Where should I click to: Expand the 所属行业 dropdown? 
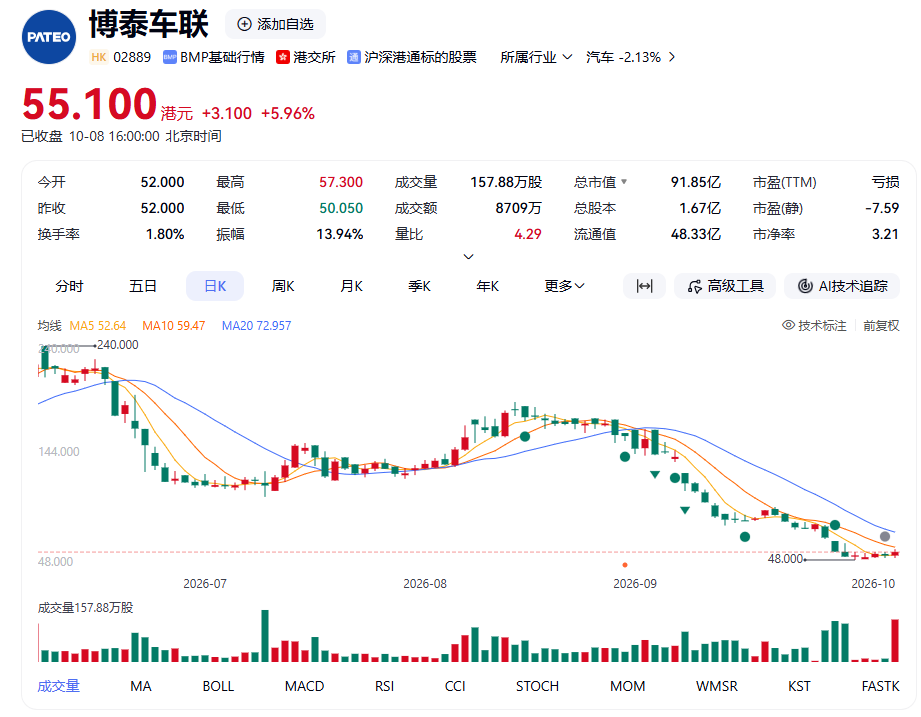[536, 57]
